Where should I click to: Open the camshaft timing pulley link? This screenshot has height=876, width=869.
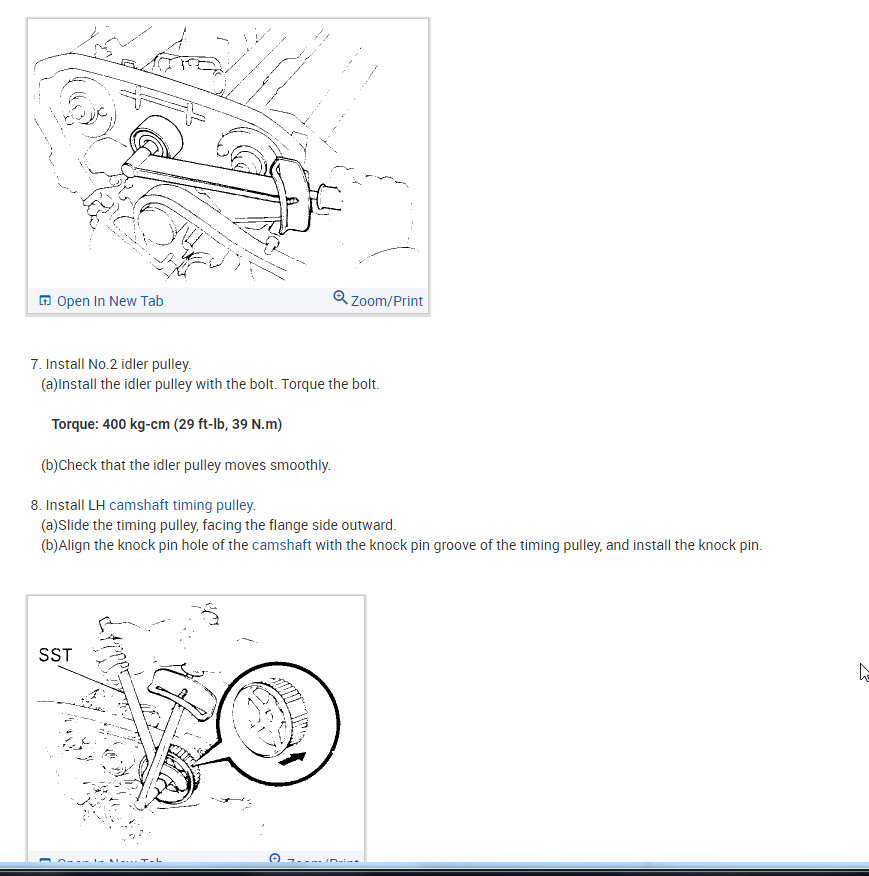point(182,505)
